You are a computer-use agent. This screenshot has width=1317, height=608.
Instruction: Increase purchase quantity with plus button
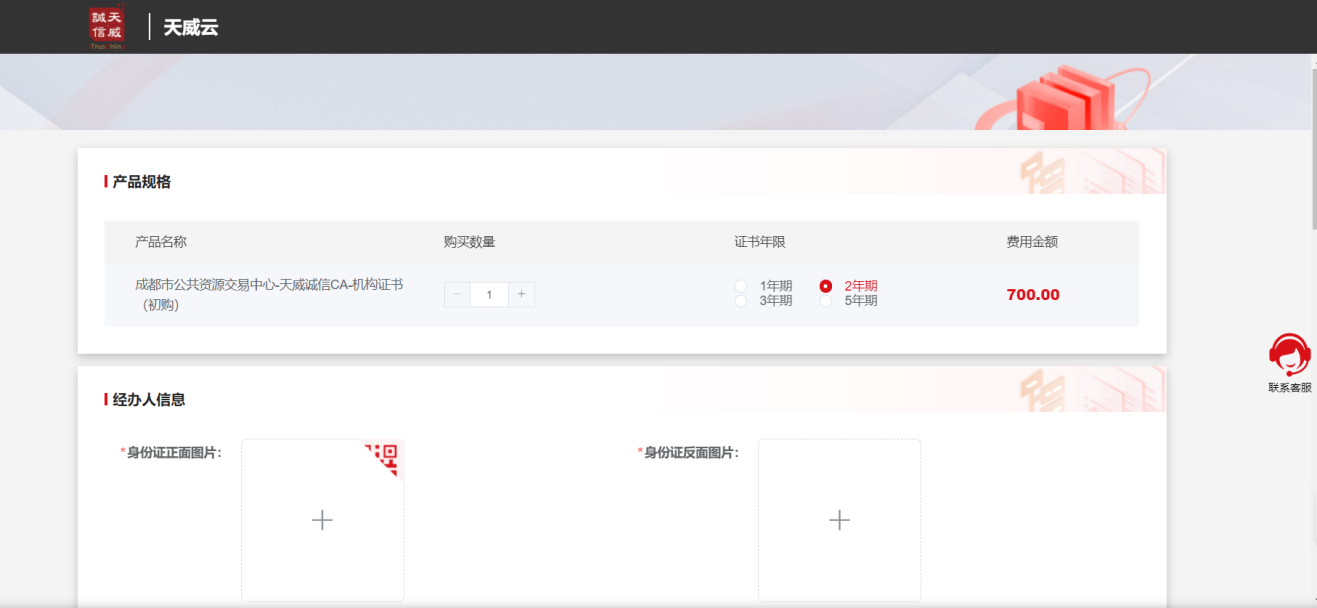(521, 294)
